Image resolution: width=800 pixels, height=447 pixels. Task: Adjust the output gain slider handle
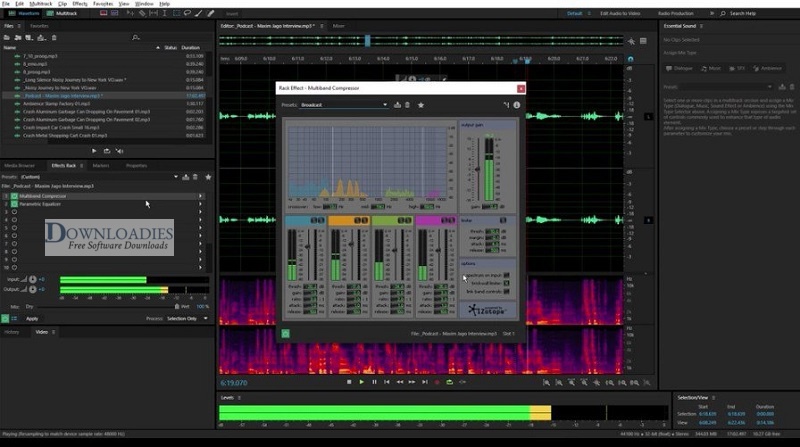tap(478, 169)
